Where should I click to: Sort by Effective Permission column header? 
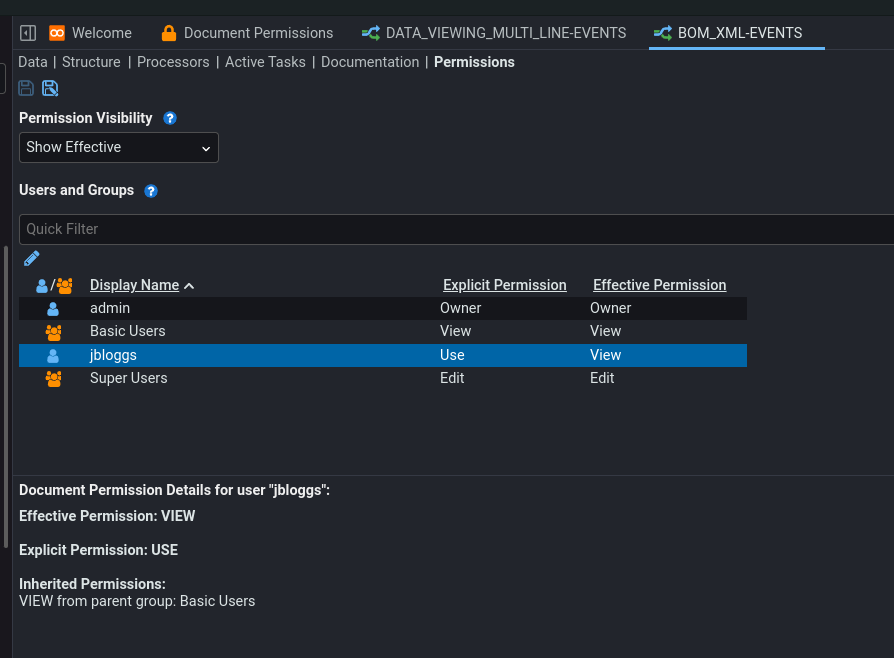(x=659, y=285)
